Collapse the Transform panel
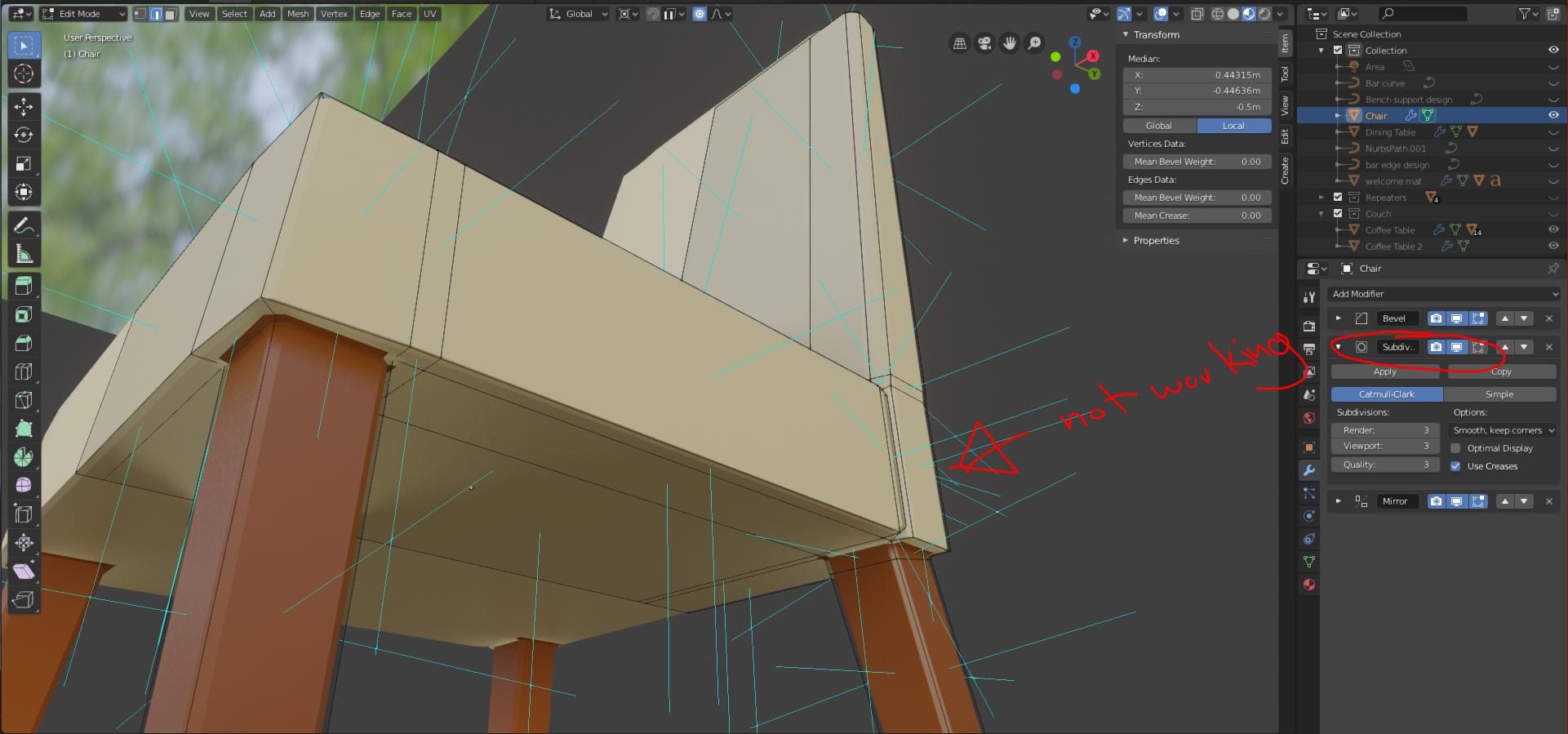The height and width of the screenshot is (734, 1568). coord(1126,35)
